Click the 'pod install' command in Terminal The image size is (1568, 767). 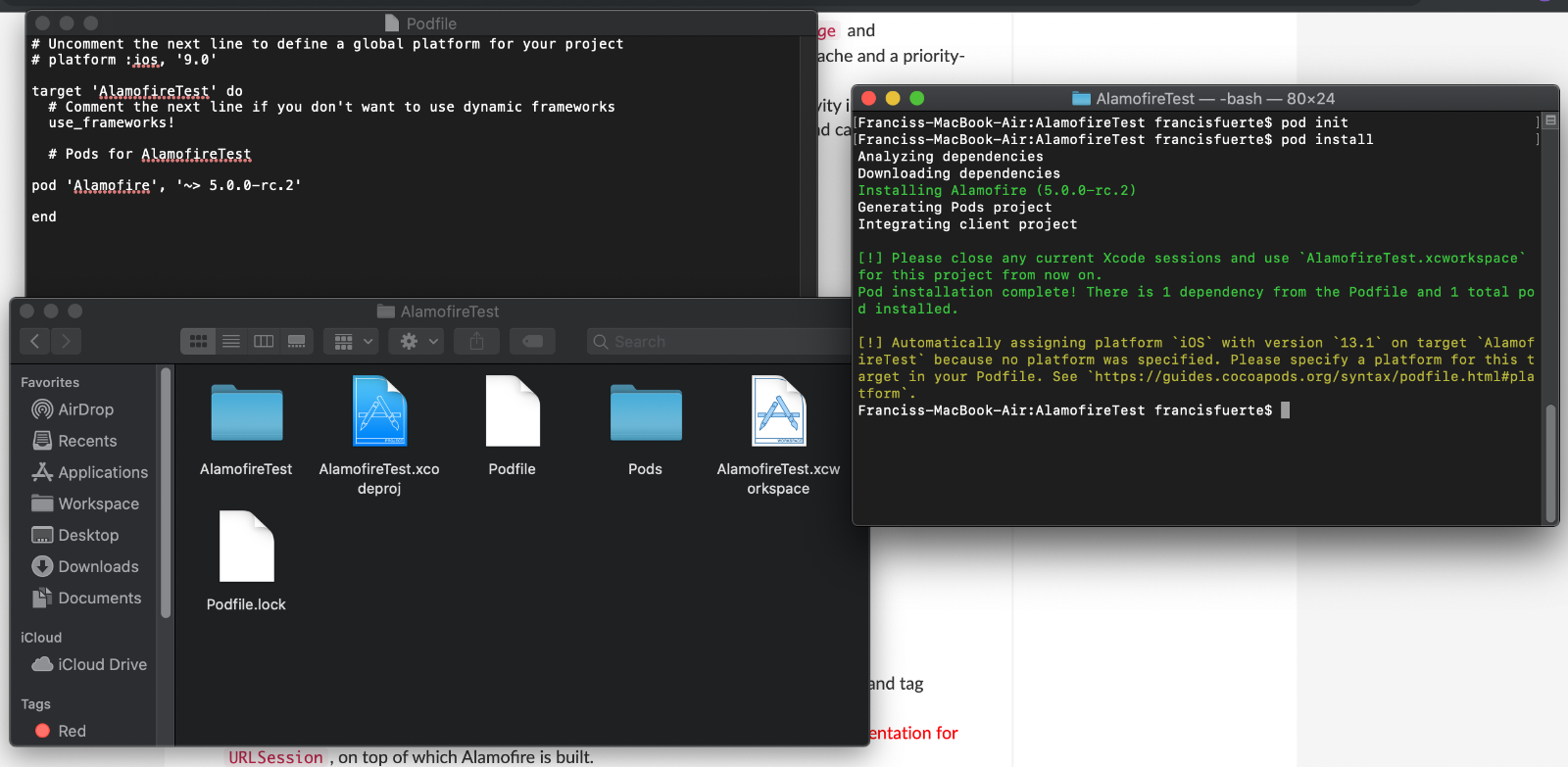pos(1327,139)
